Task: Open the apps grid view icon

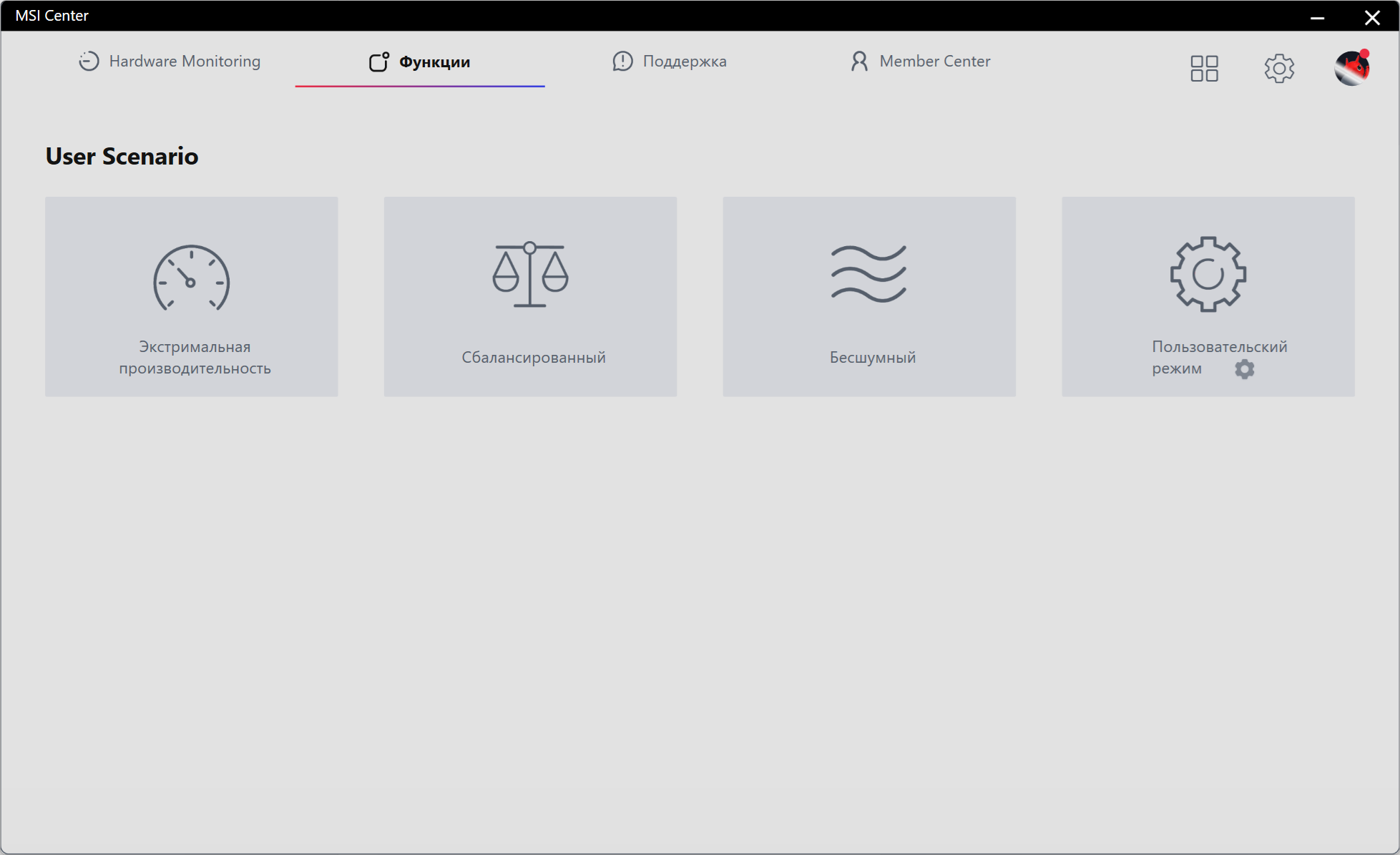Action: [1204, 69]
